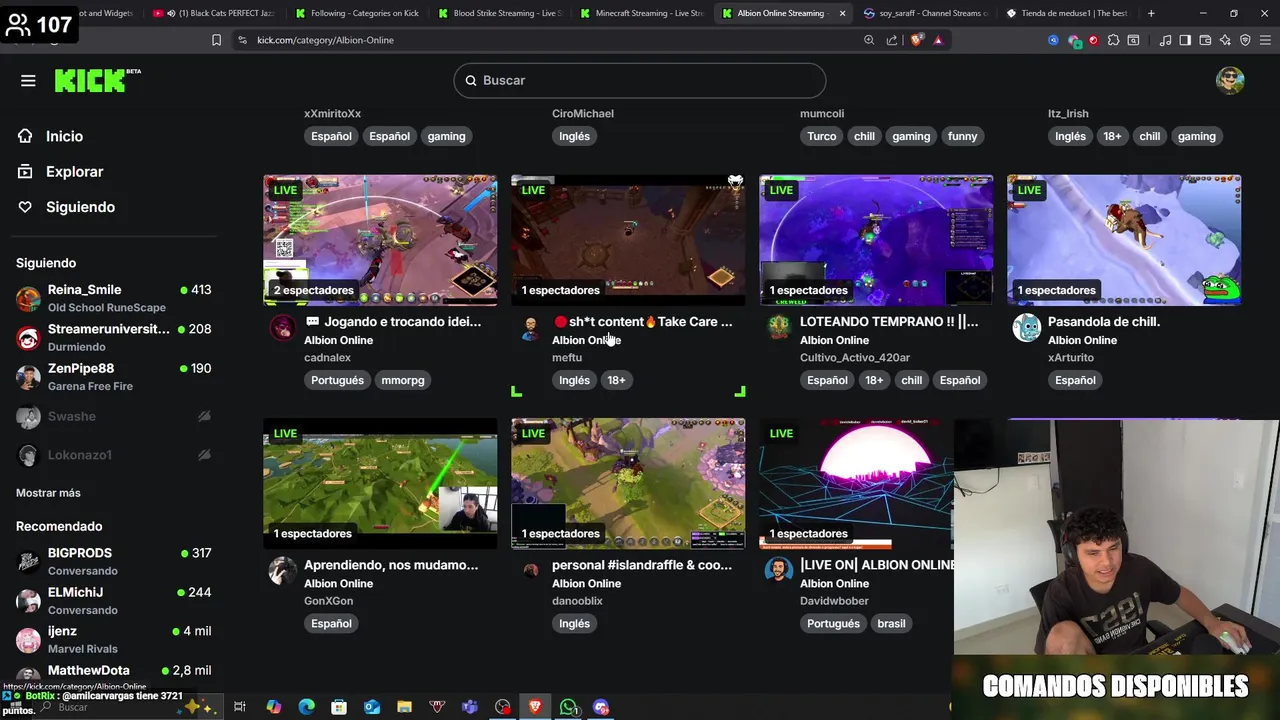Open recommended channel BIGPRODS
Image resolution: width=1280 pixels, height=720 pixels.
click(113, 561)
